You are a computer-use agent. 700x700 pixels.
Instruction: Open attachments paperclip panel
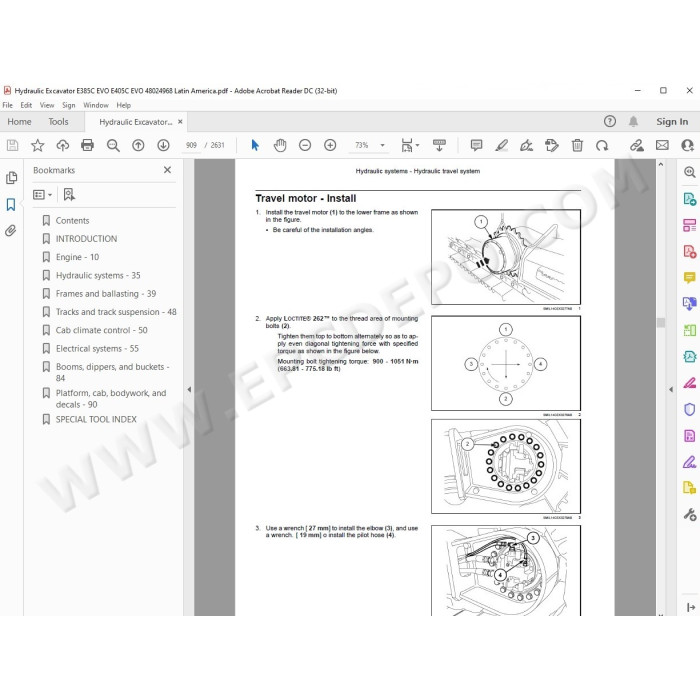(11, 230)
